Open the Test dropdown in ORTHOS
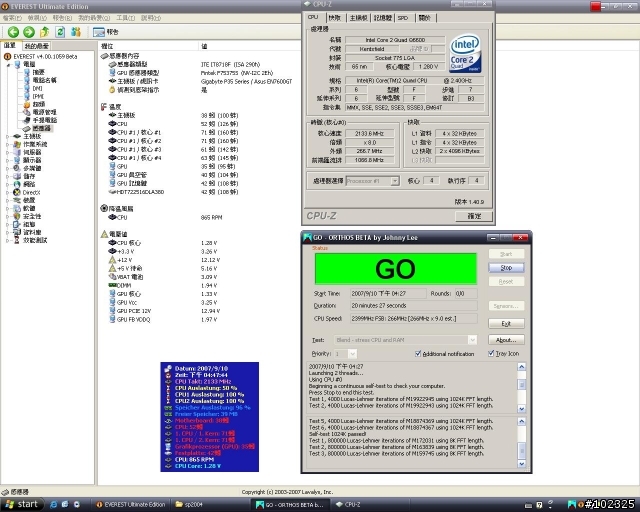 [472, 340]
